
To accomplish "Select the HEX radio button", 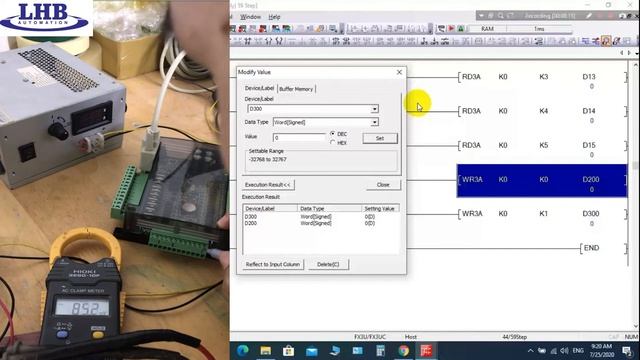I will pos(333,142).
